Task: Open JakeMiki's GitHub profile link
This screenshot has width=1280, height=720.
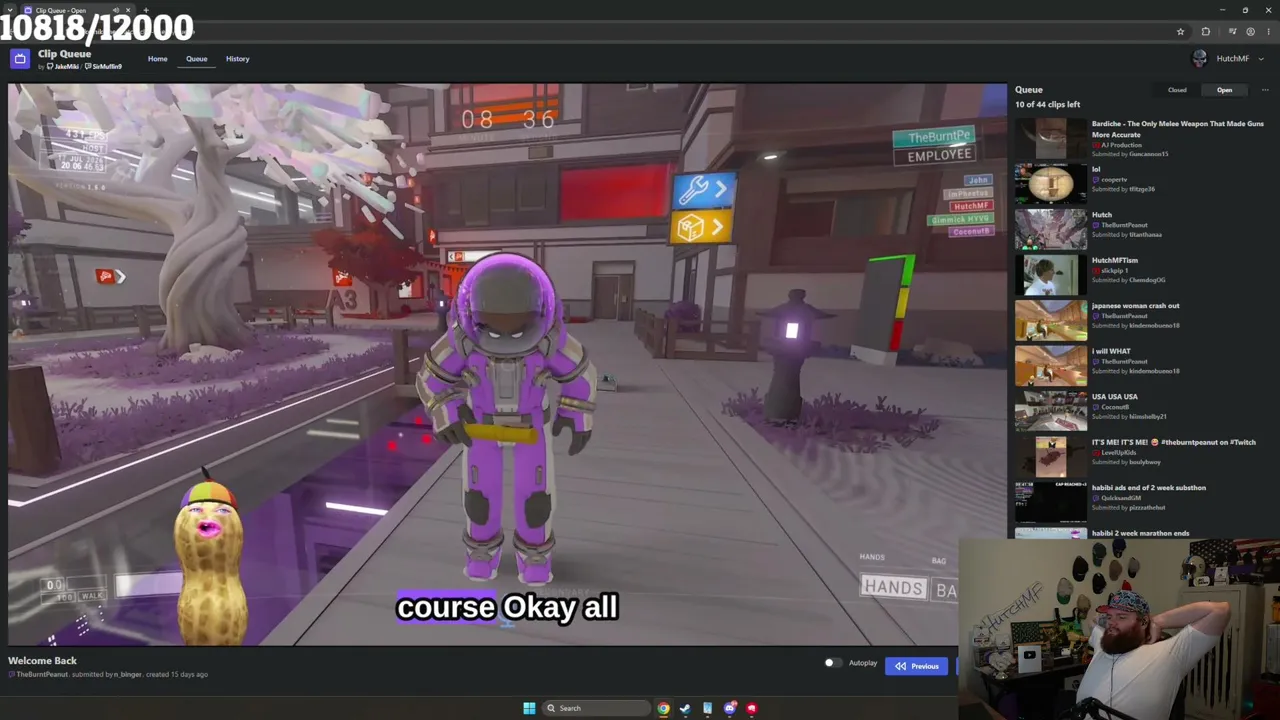Action: (x=63, y=67)
